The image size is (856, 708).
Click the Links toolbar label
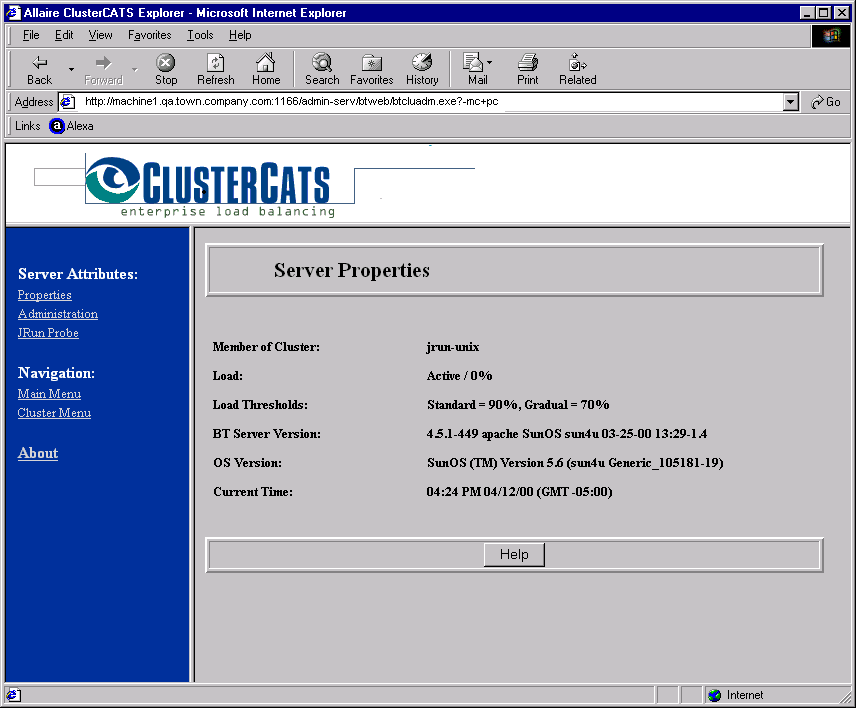28,126
